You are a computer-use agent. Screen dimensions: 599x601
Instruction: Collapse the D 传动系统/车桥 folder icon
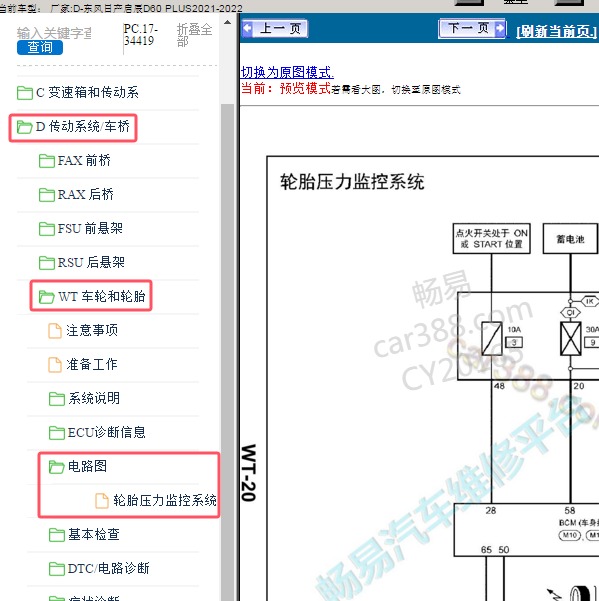(24, 127)
